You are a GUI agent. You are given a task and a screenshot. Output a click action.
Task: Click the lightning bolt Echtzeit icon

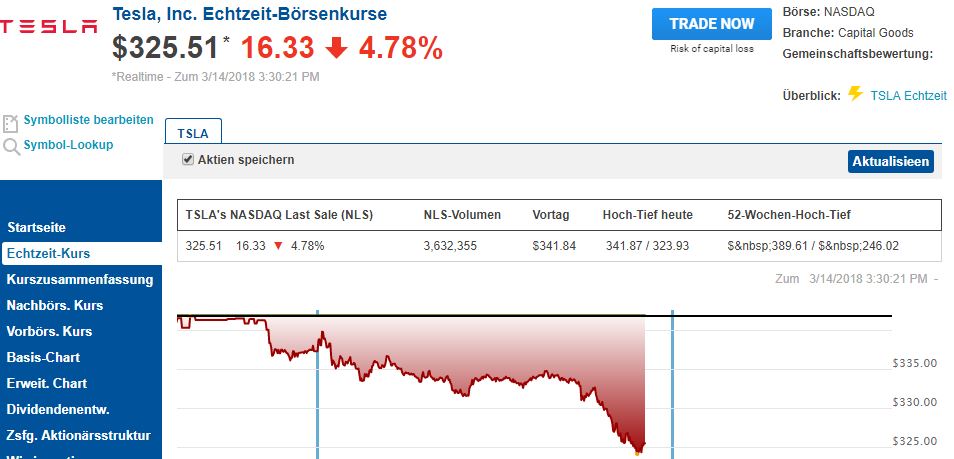855,94
